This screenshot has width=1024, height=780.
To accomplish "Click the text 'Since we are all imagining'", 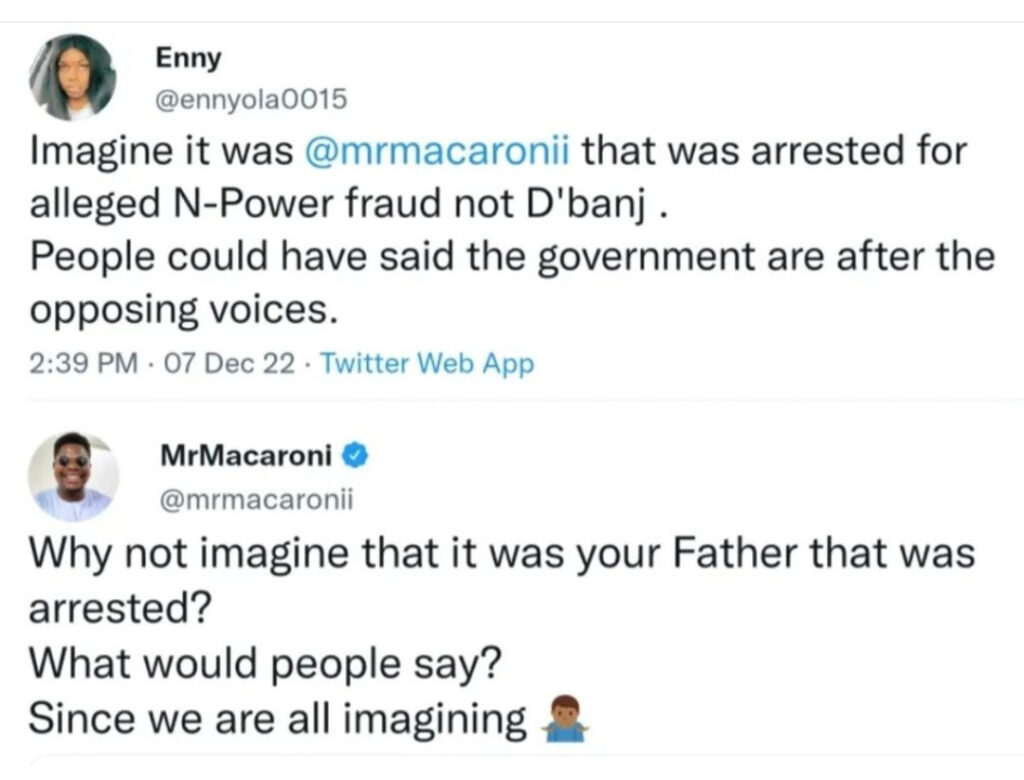I will coord(278,717).
